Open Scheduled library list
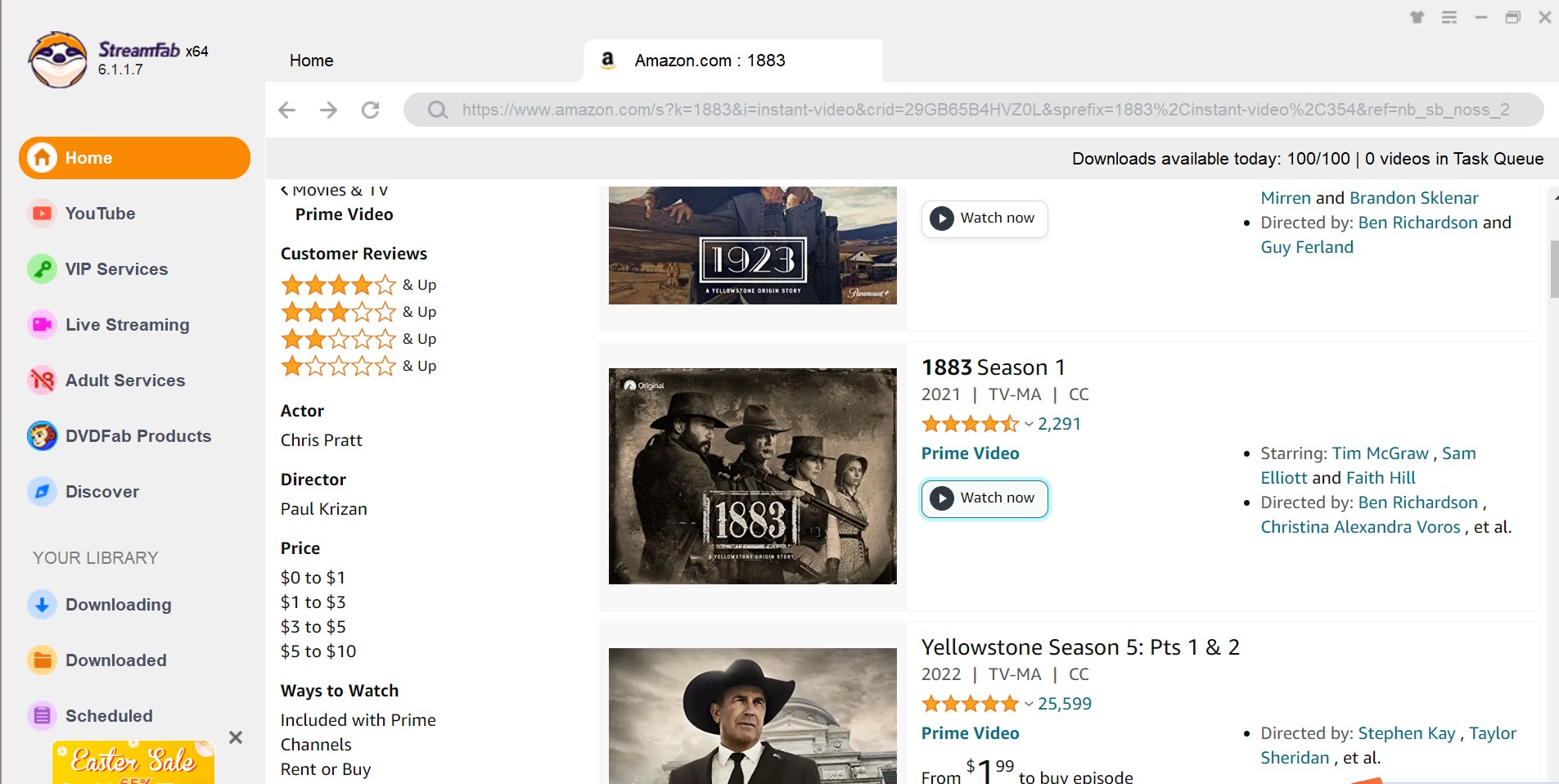Image resolution: width=1559 pixels, height=784 pixels. [109, 716]
